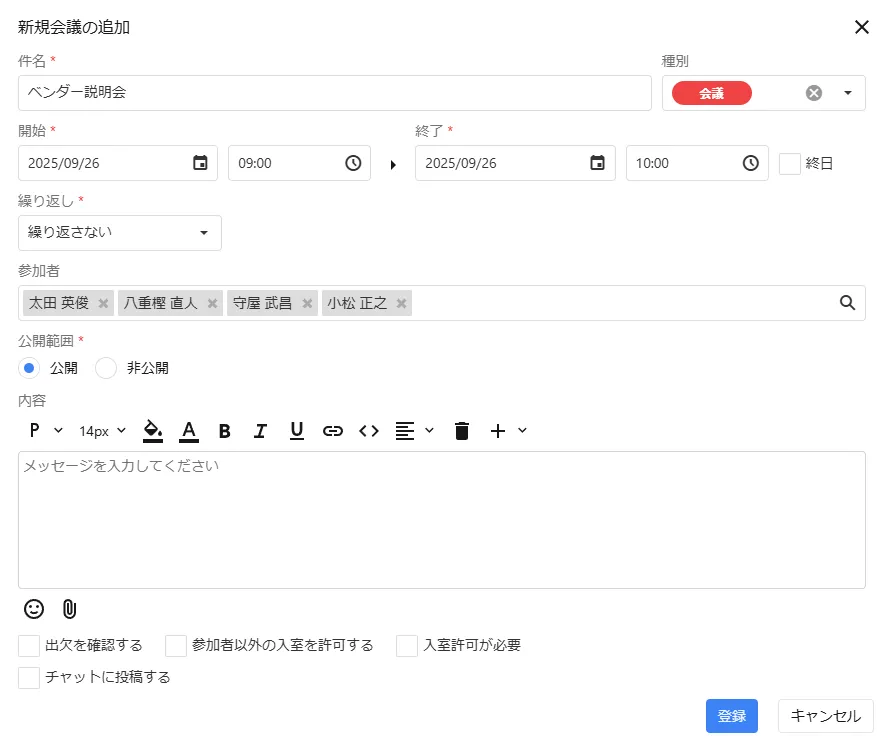Toggle bold text formatting

coord(224,430)
